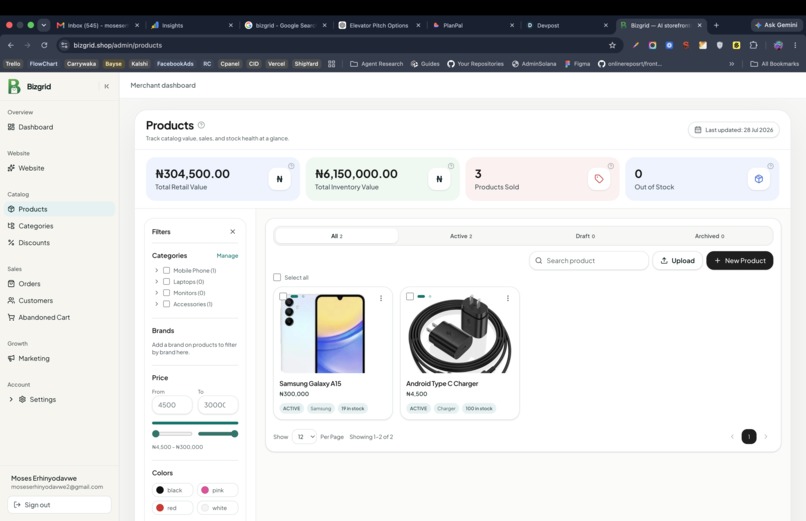Filter by black color swatch
Image resolution: width=806 pixels, height=521 pixels.
[x=173, y=490]
